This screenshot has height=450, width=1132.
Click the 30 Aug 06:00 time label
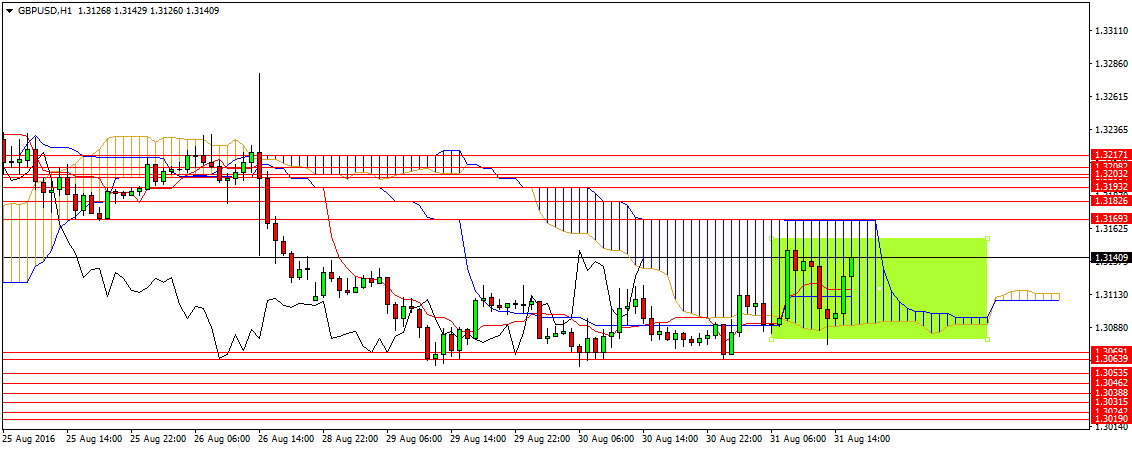click(606, 439)
